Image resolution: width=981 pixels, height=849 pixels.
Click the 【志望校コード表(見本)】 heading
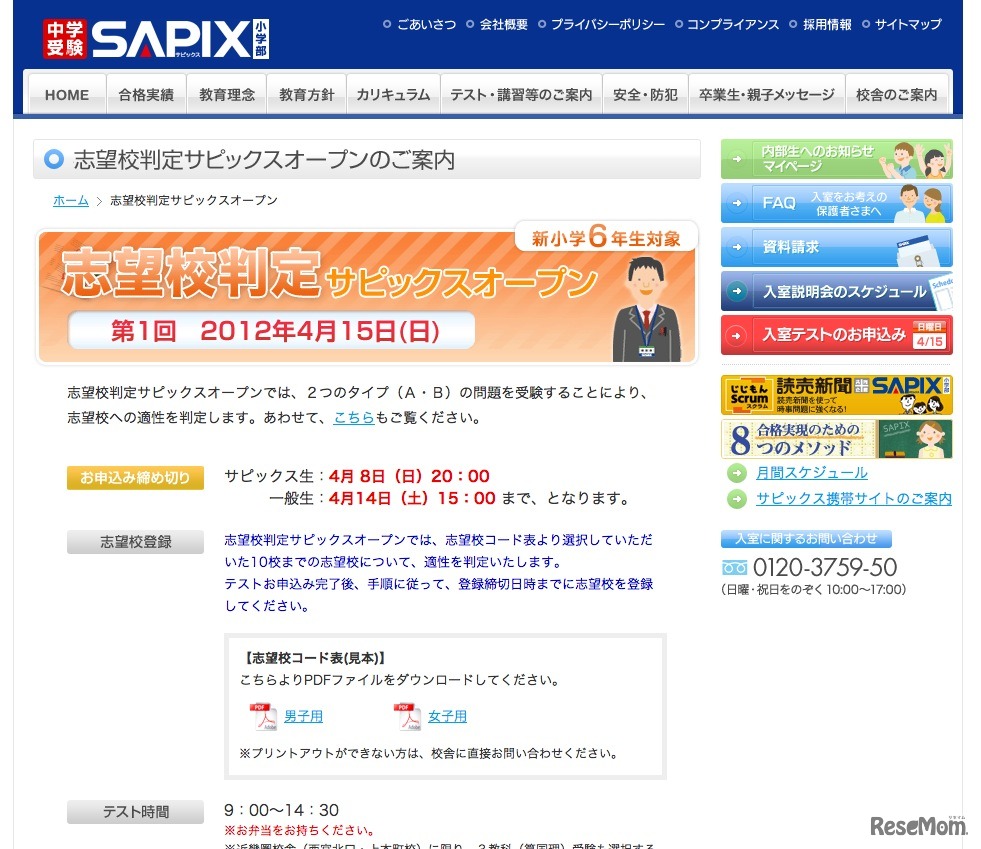click(315, 658)
